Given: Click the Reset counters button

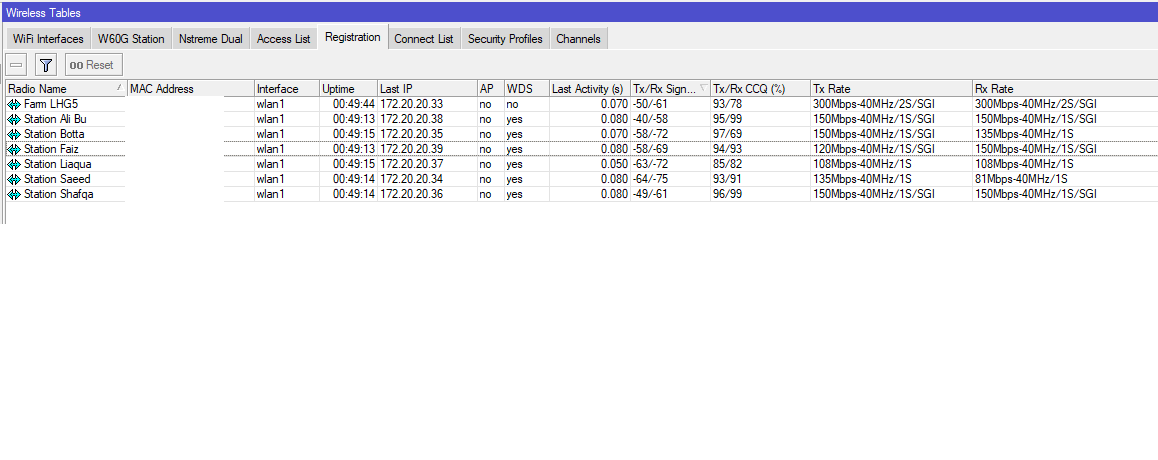Looking at the screenshot, I should [93, 65].
